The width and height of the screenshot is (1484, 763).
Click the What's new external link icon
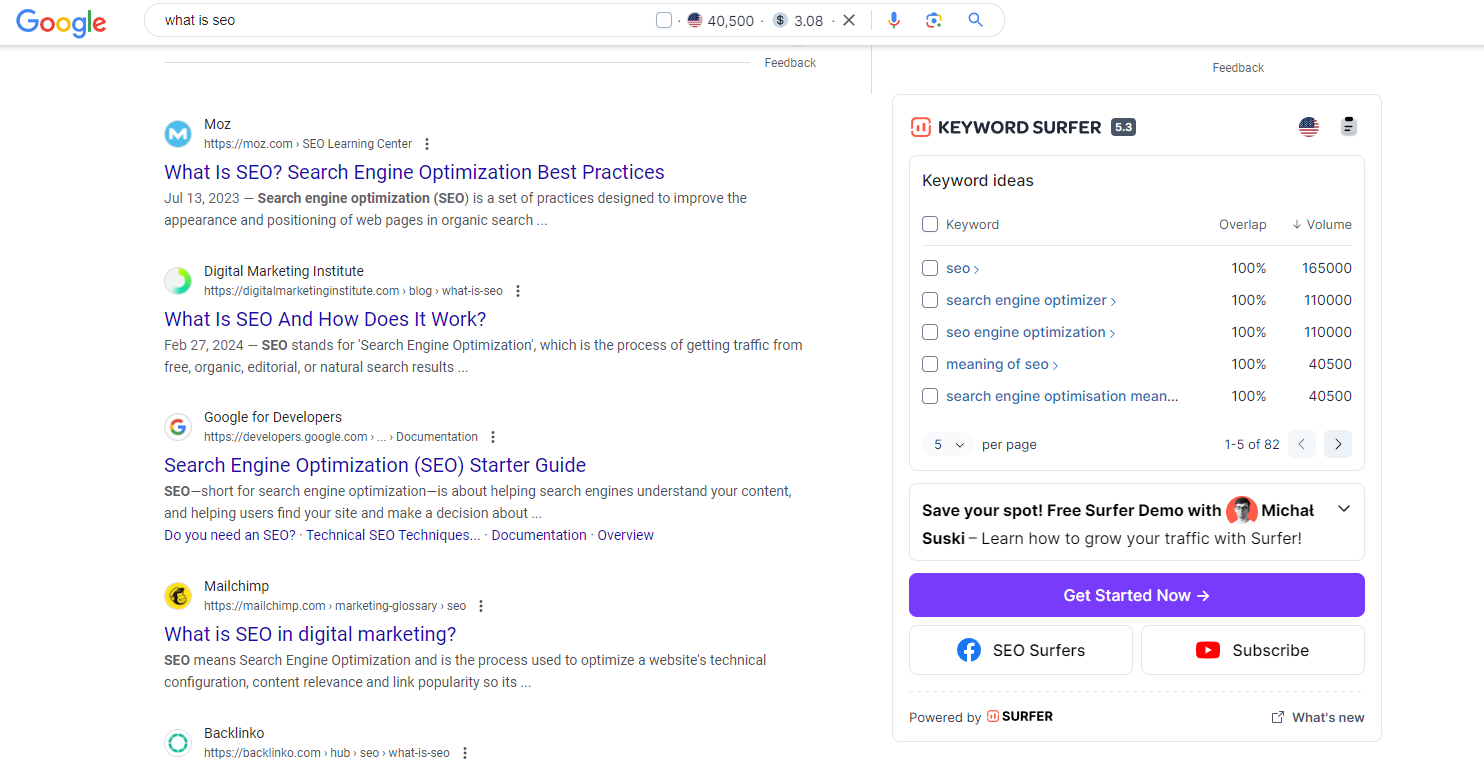pos(1277,717)
